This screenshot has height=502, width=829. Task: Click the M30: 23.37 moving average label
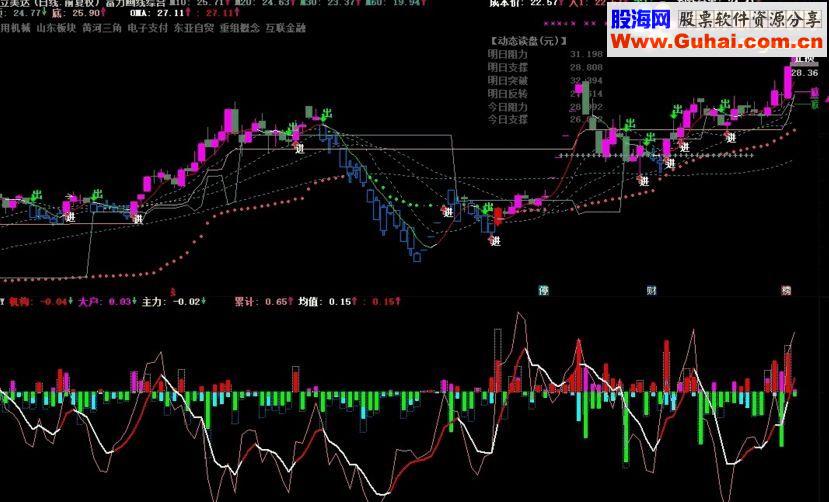click(331, 3)
